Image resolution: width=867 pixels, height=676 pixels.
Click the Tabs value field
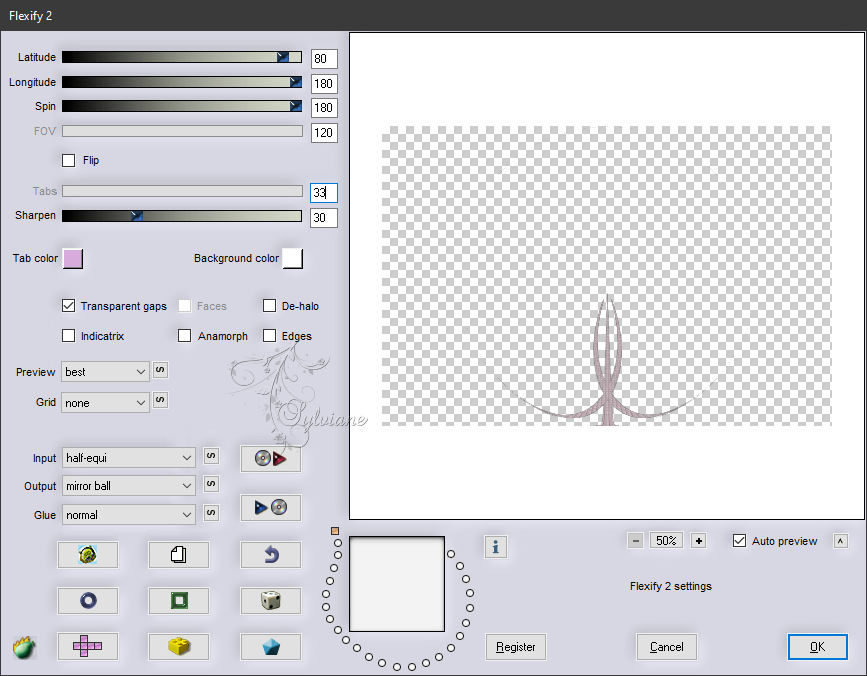coord(324,192)
